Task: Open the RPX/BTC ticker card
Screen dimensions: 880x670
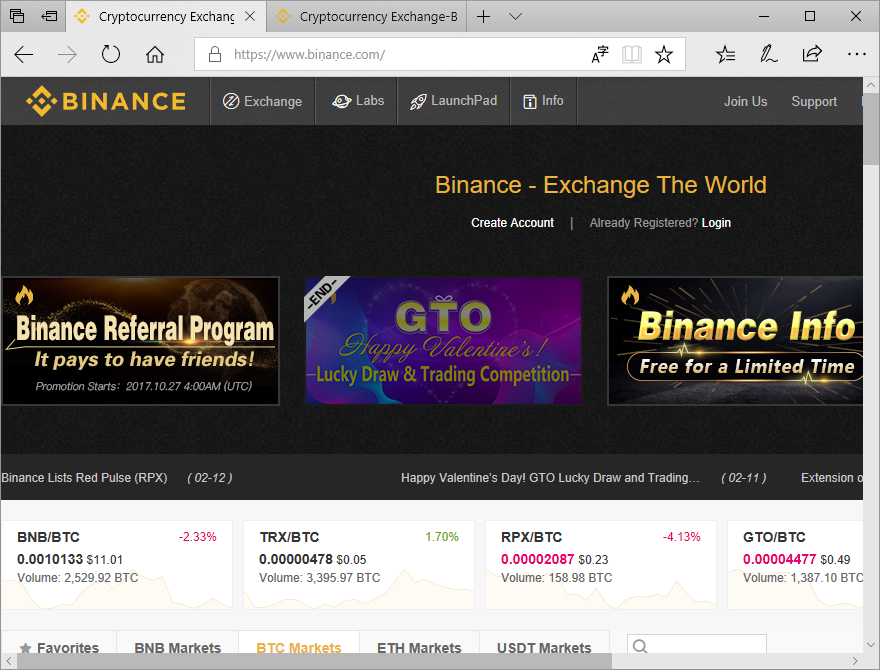Action: coord(601,565)
